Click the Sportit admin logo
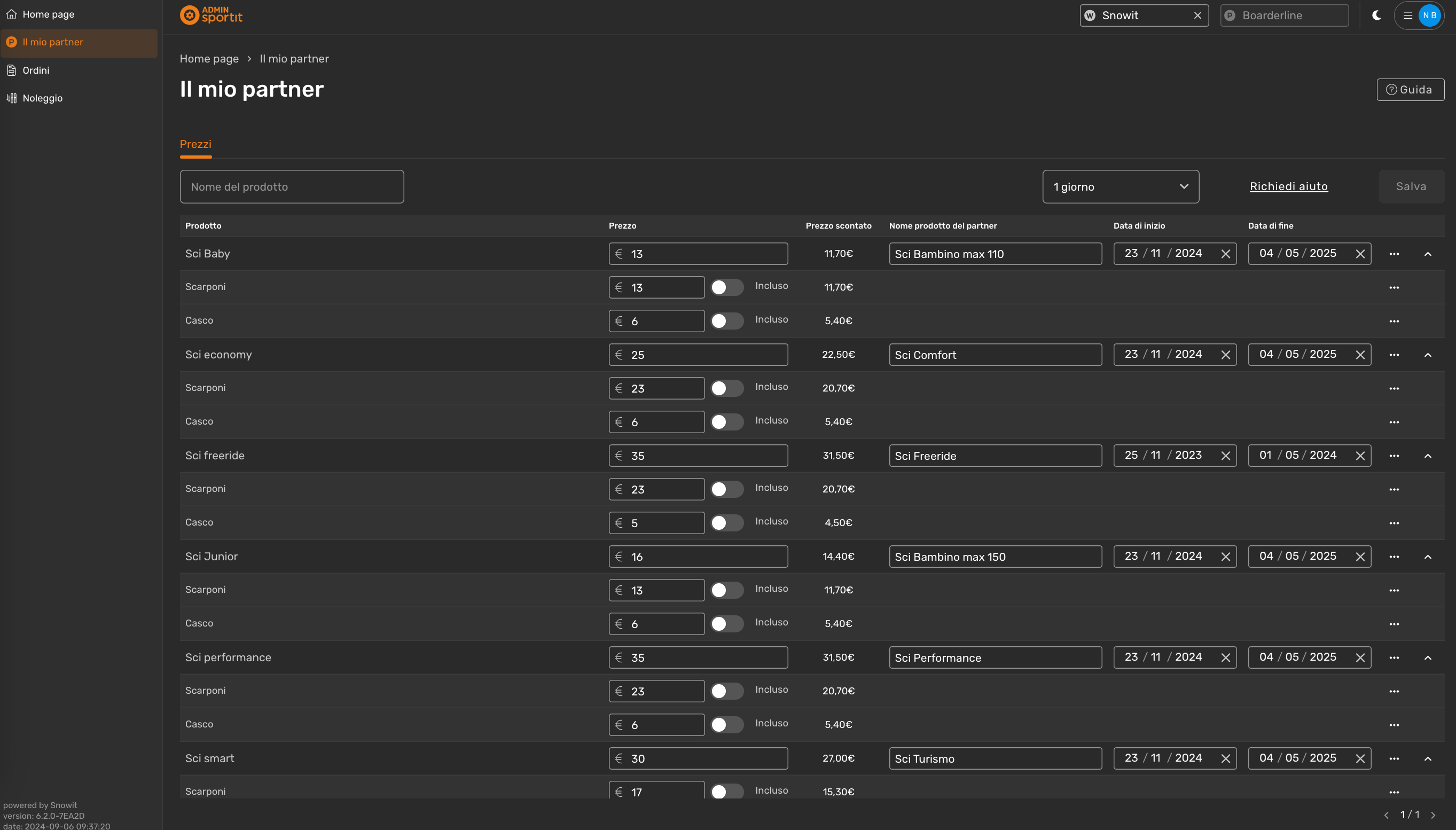Image resolution: width=1456 pixels, height=830 pixels. tap(211, 15)
